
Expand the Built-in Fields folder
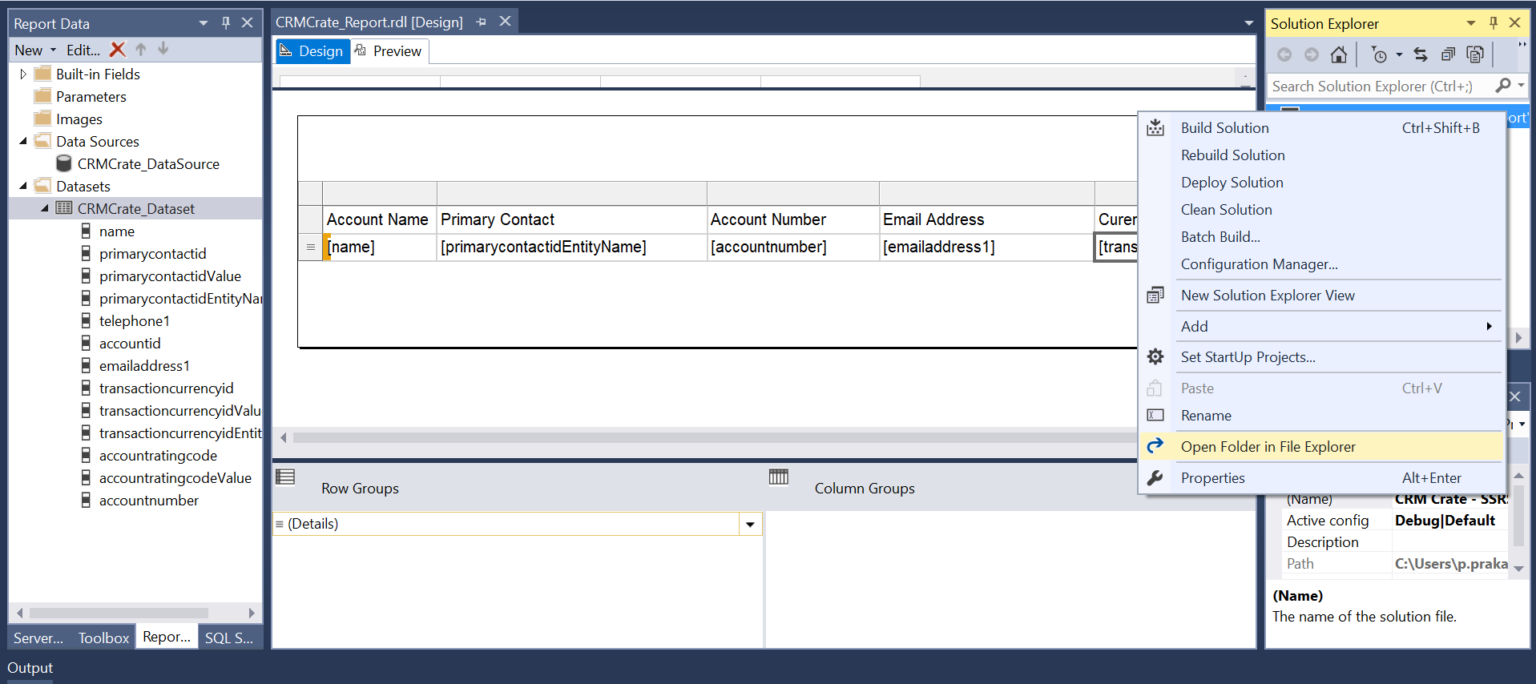22,73
